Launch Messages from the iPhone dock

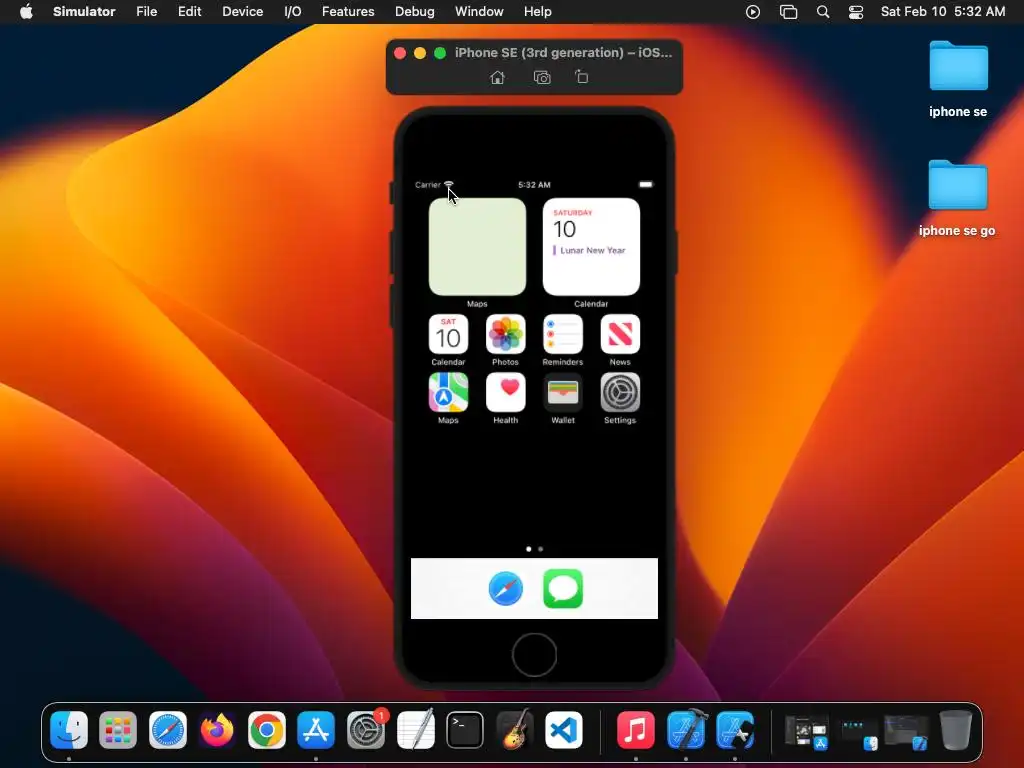[x=563, y=588]
